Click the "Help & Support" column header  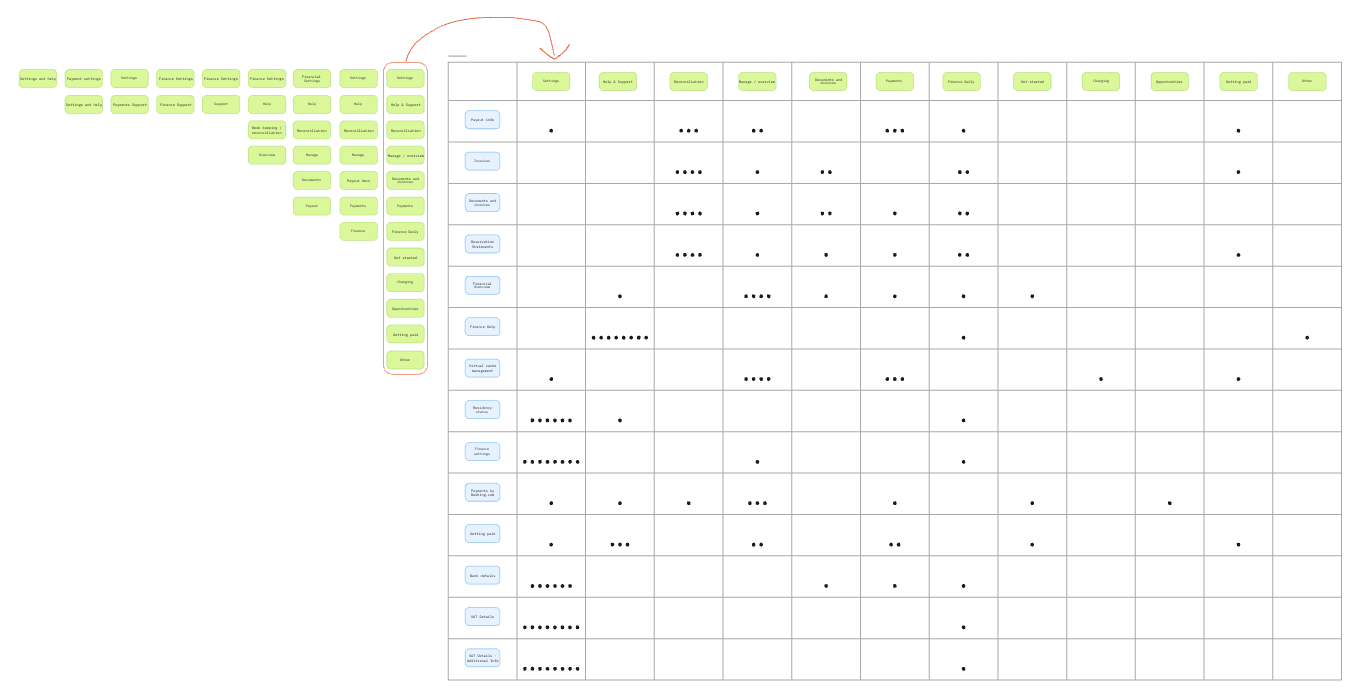[x=618, y=81]
